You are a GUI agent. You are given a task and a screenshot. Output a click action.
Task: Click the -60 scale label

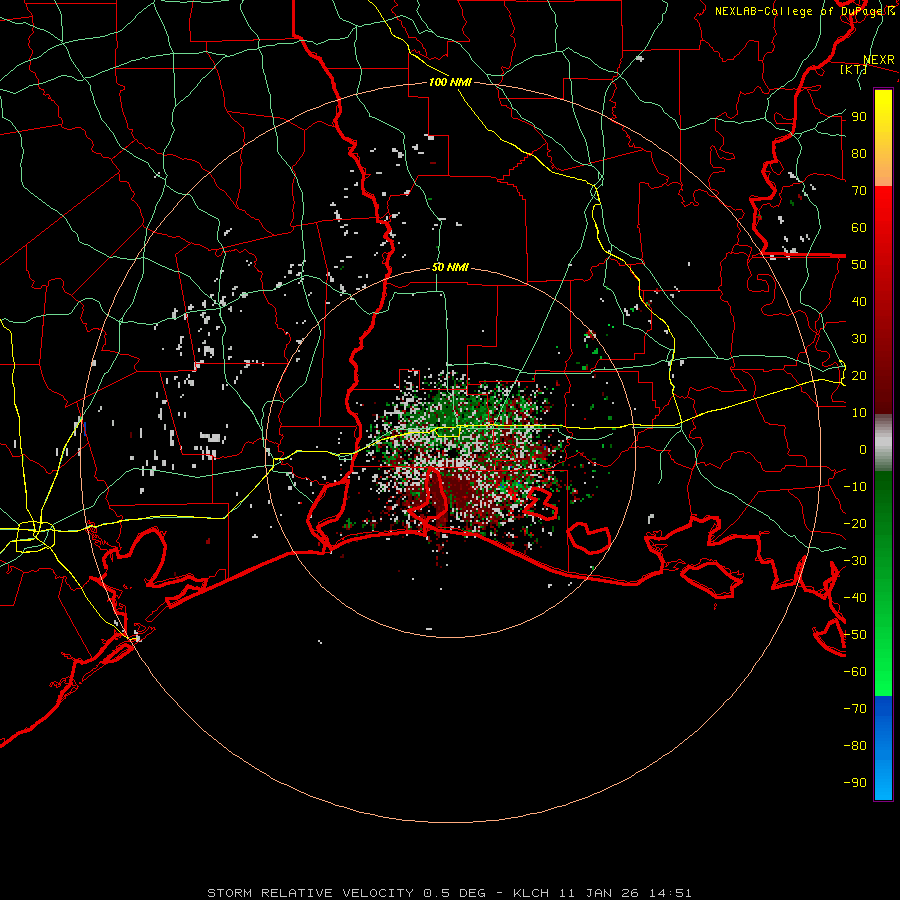(855, 672)
